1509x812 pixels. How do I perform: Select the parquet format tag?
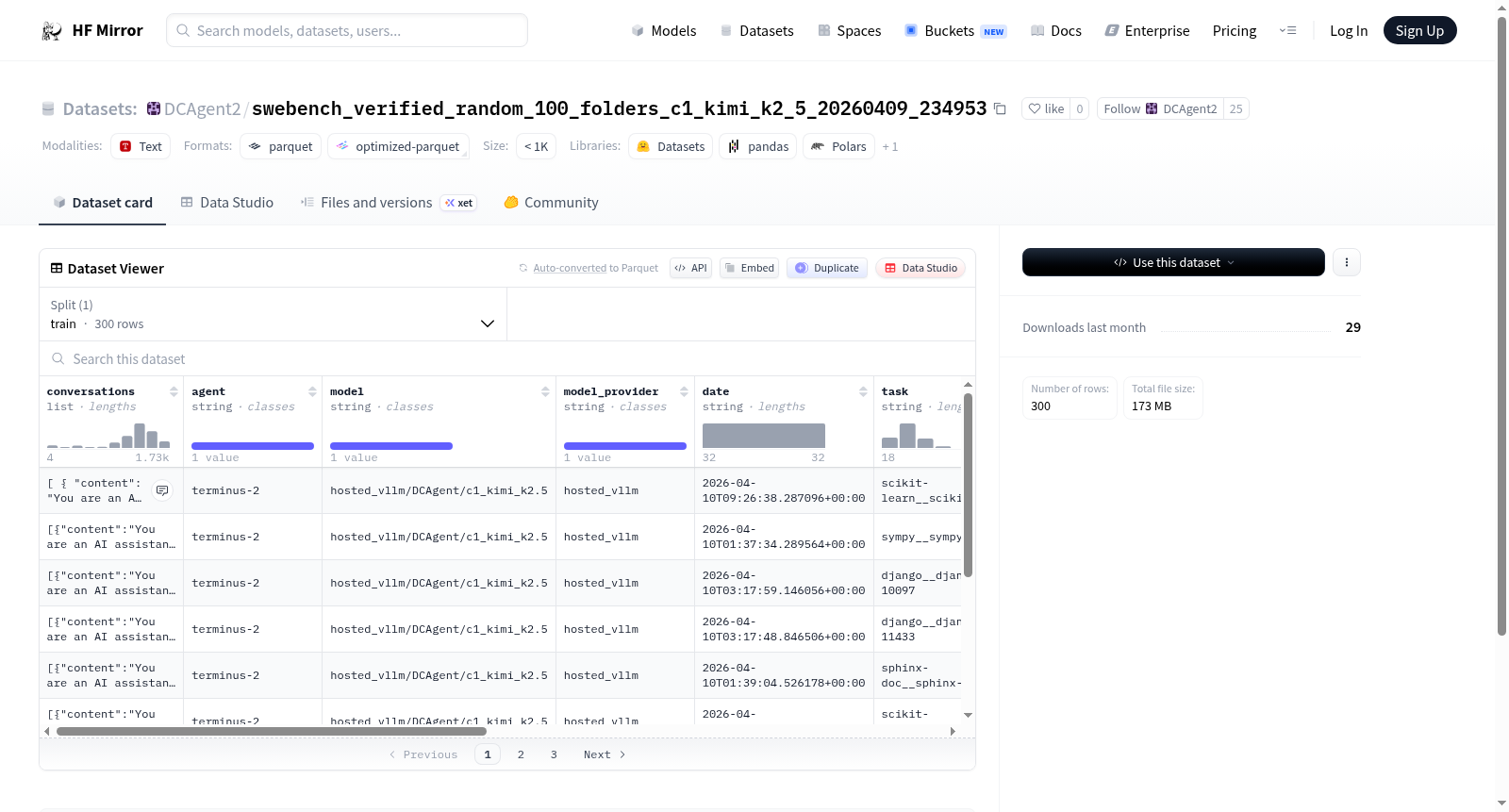281,146
